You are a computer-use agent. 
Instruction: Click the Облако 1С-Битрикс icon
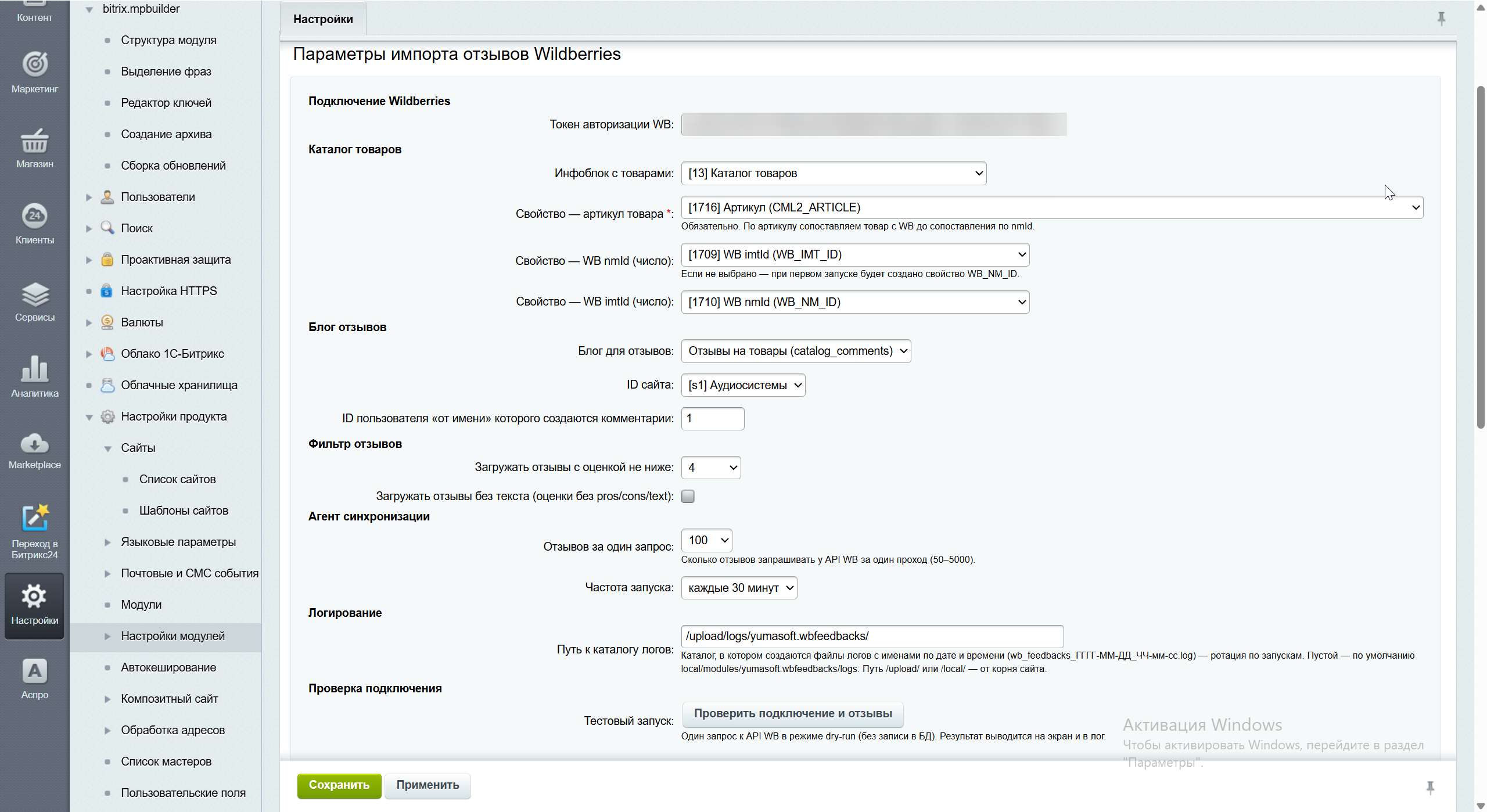[x=107, y=354]
